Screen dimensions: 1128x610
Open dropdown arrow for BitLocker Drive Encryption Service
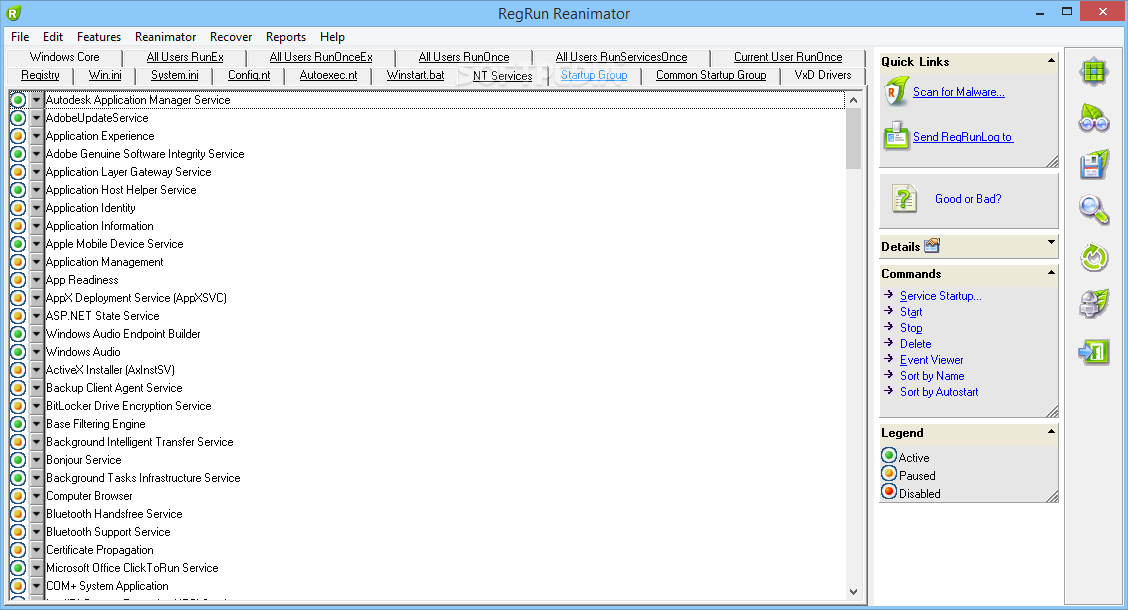click(x=36, y=406)
